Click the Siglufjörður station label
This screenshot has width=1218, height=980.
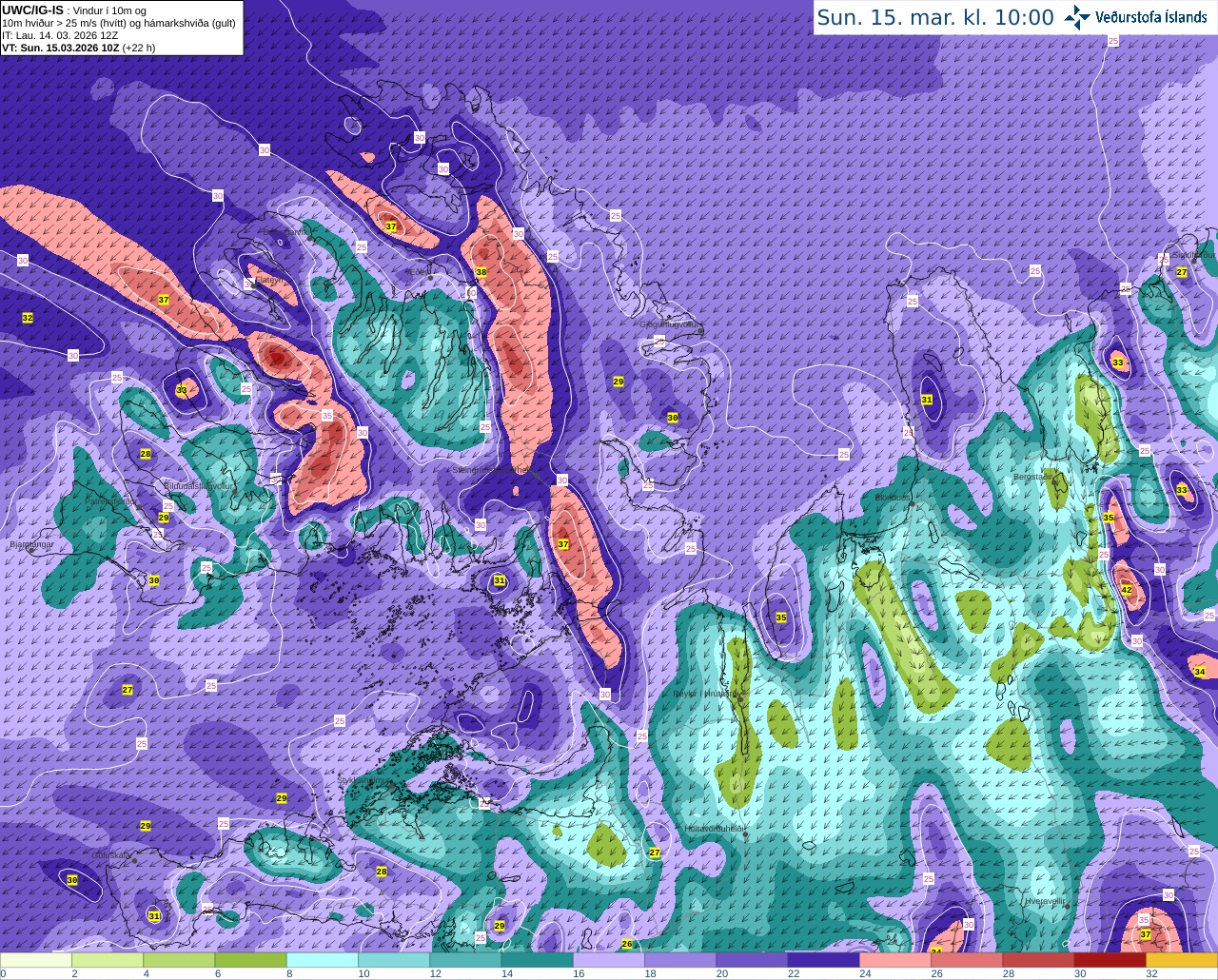pyautogui.click(x=1193, y=255)
